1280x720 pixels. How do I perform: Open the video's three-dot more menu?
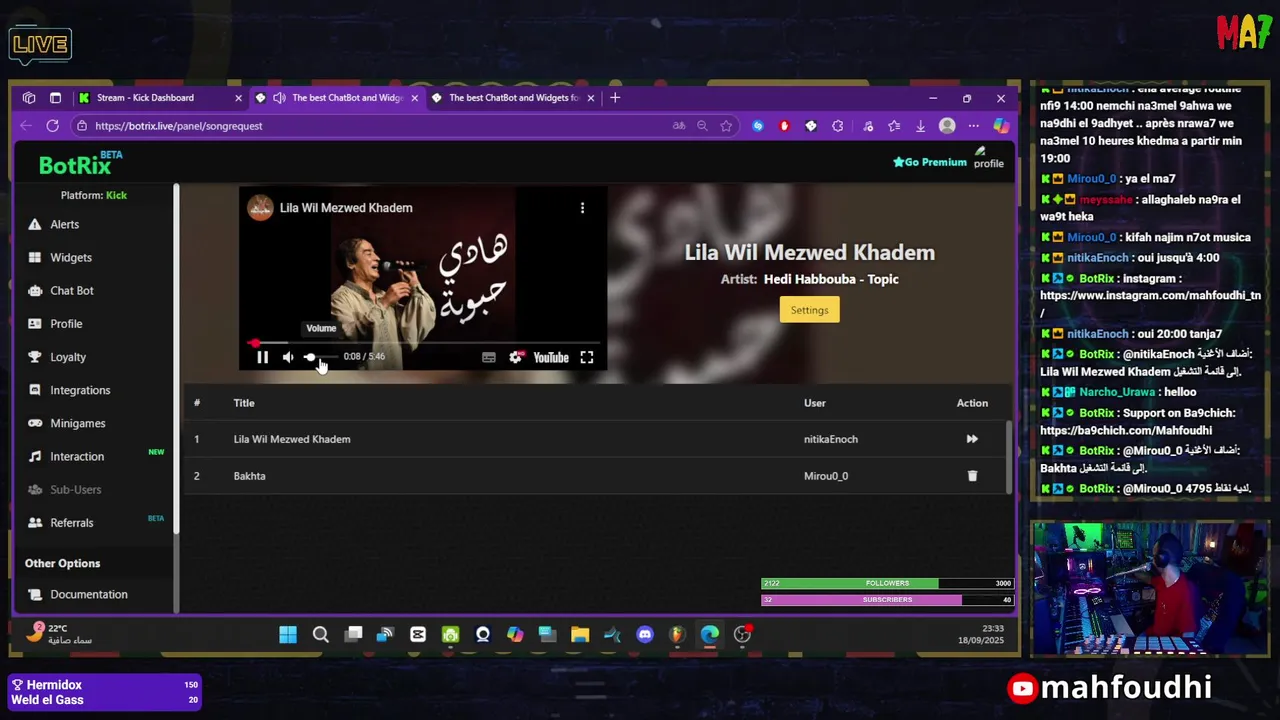(x=582, y=208)
